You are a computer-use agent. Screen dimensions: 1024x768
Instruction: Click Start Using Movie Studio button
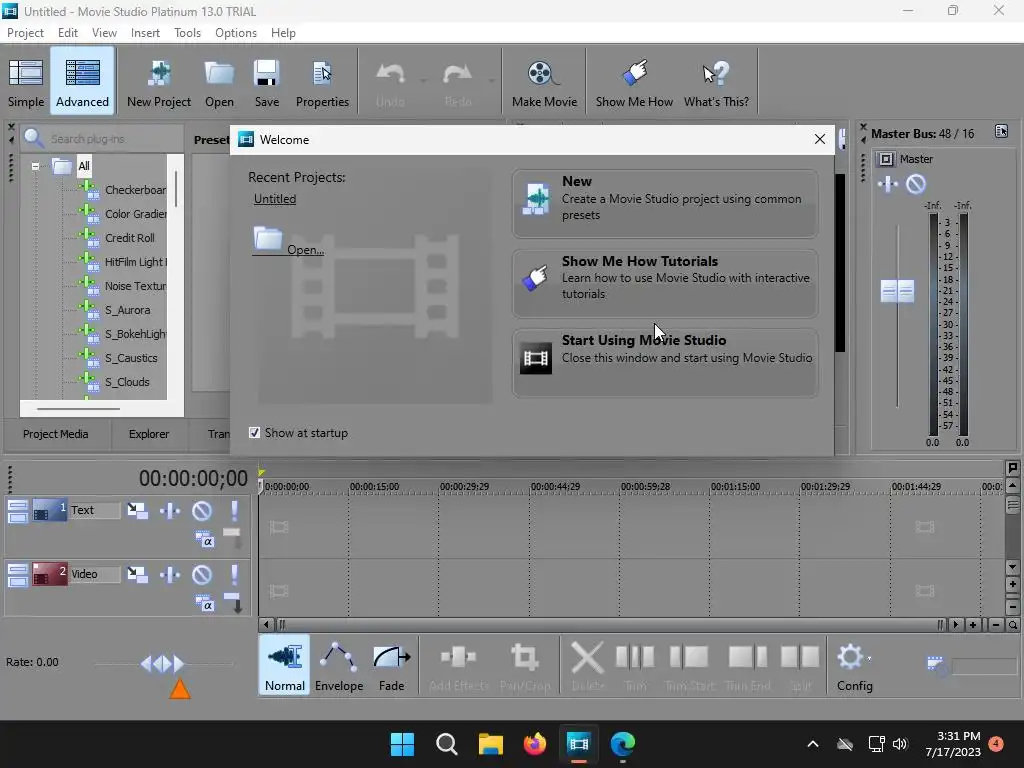coord(665,363)
